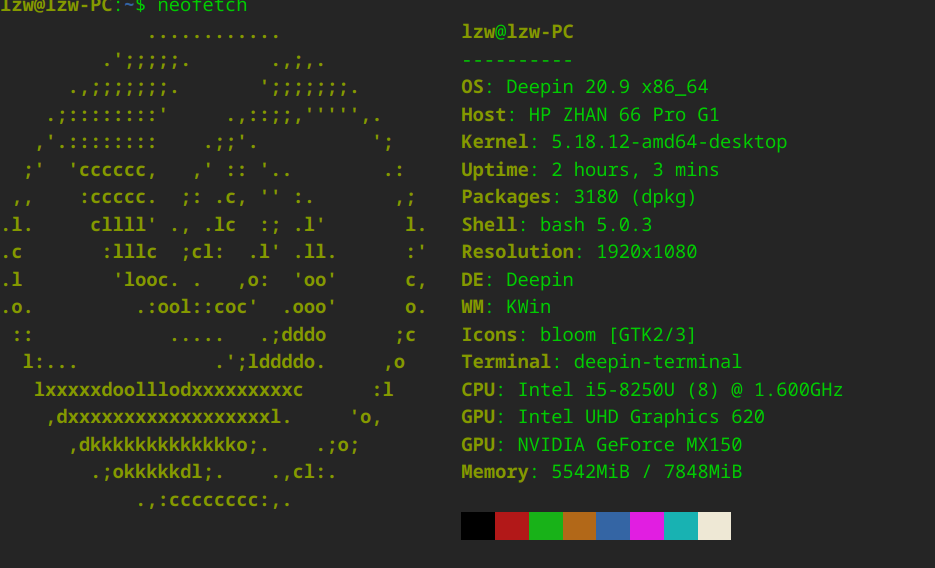Click the Packages 3180 (dpkg) line
The width and height of the screenshot is (935, 568).
[x=579, y=197]
